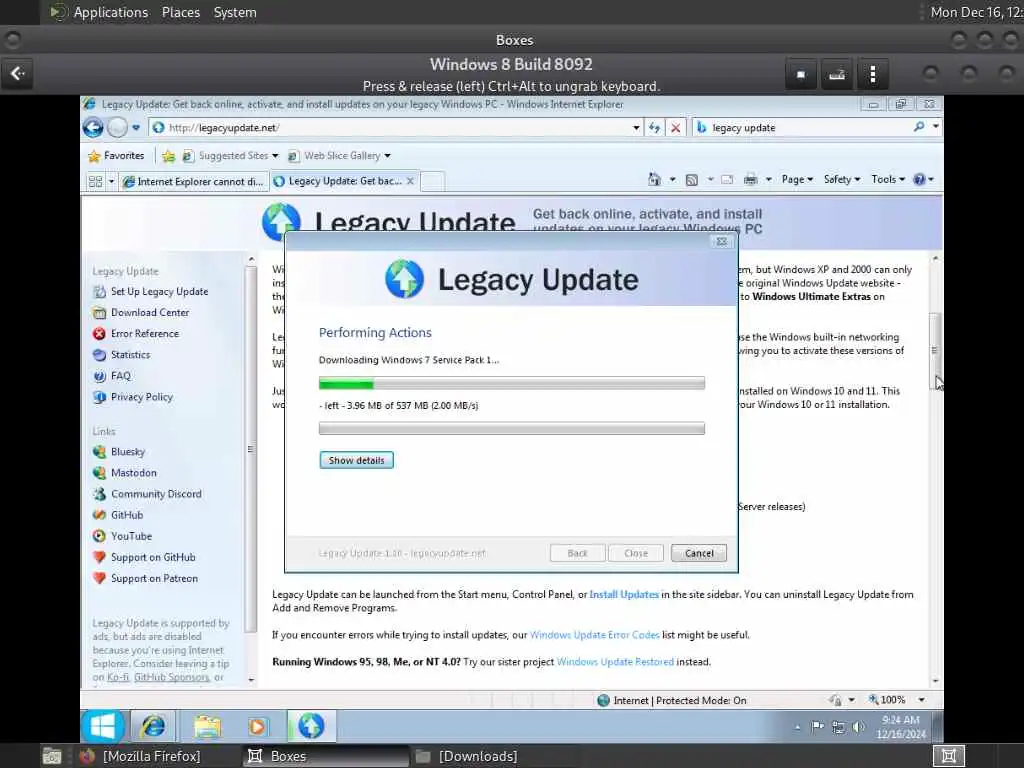Open Boxes three-dot menu

[x=872, y=74]
